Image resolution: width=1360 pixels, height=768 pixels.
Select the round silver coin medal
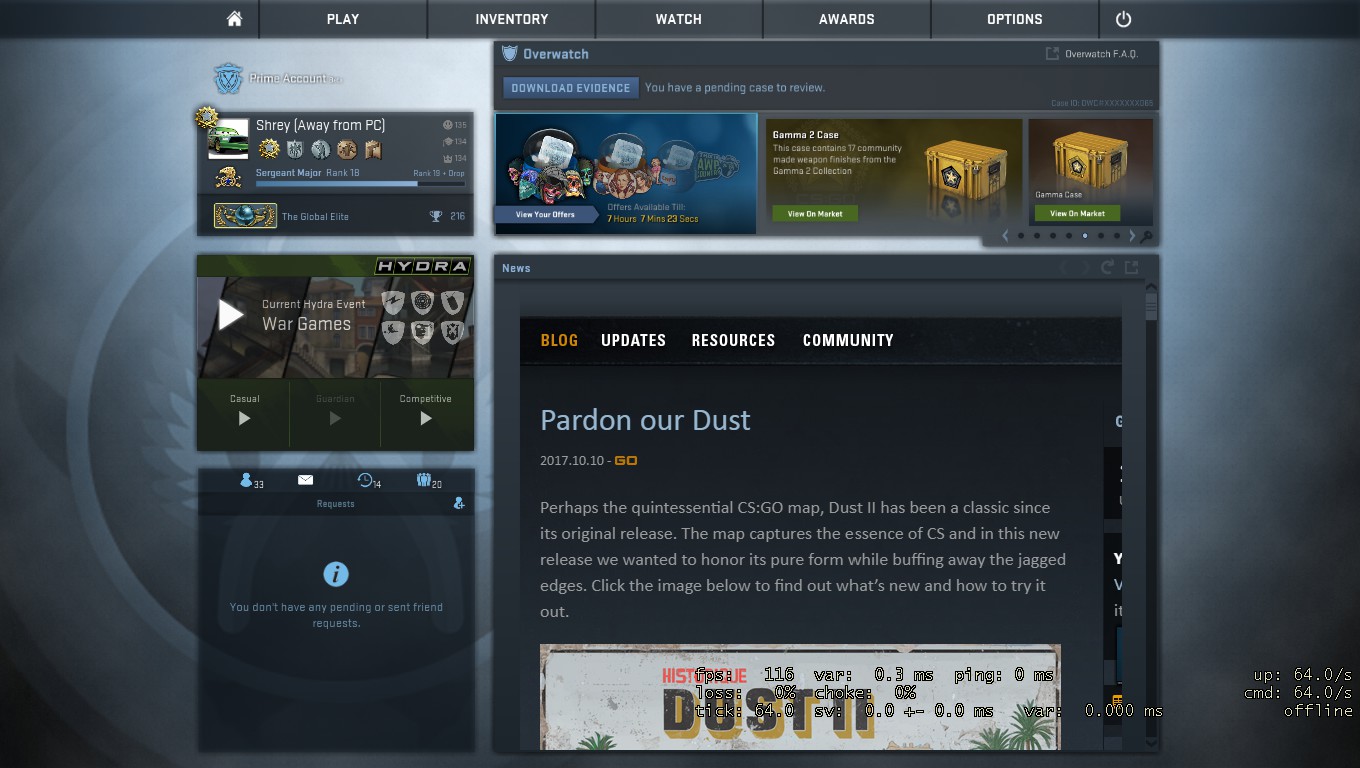click(321, 150)
